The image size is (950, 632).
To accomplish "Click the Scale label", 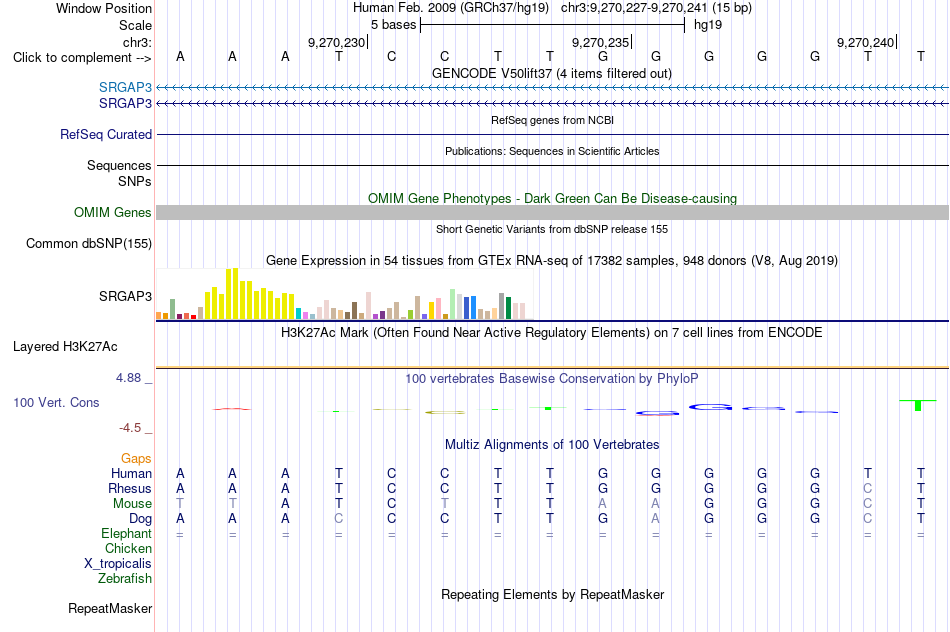I will point(136,25).
